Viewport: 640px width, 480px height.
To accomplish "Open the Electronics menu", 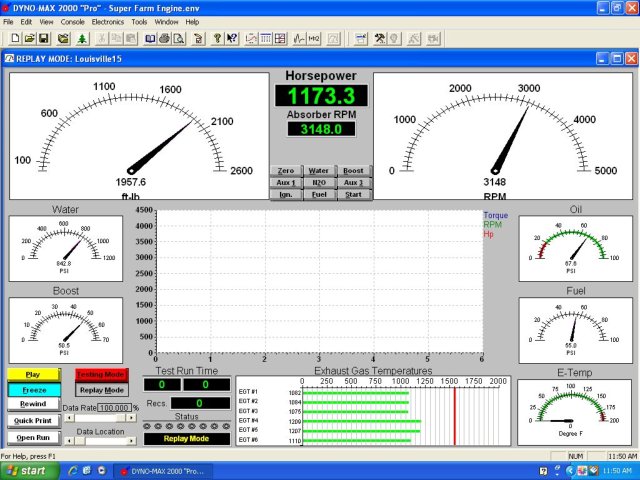I will pyautogui.click(x=108, y=22).
